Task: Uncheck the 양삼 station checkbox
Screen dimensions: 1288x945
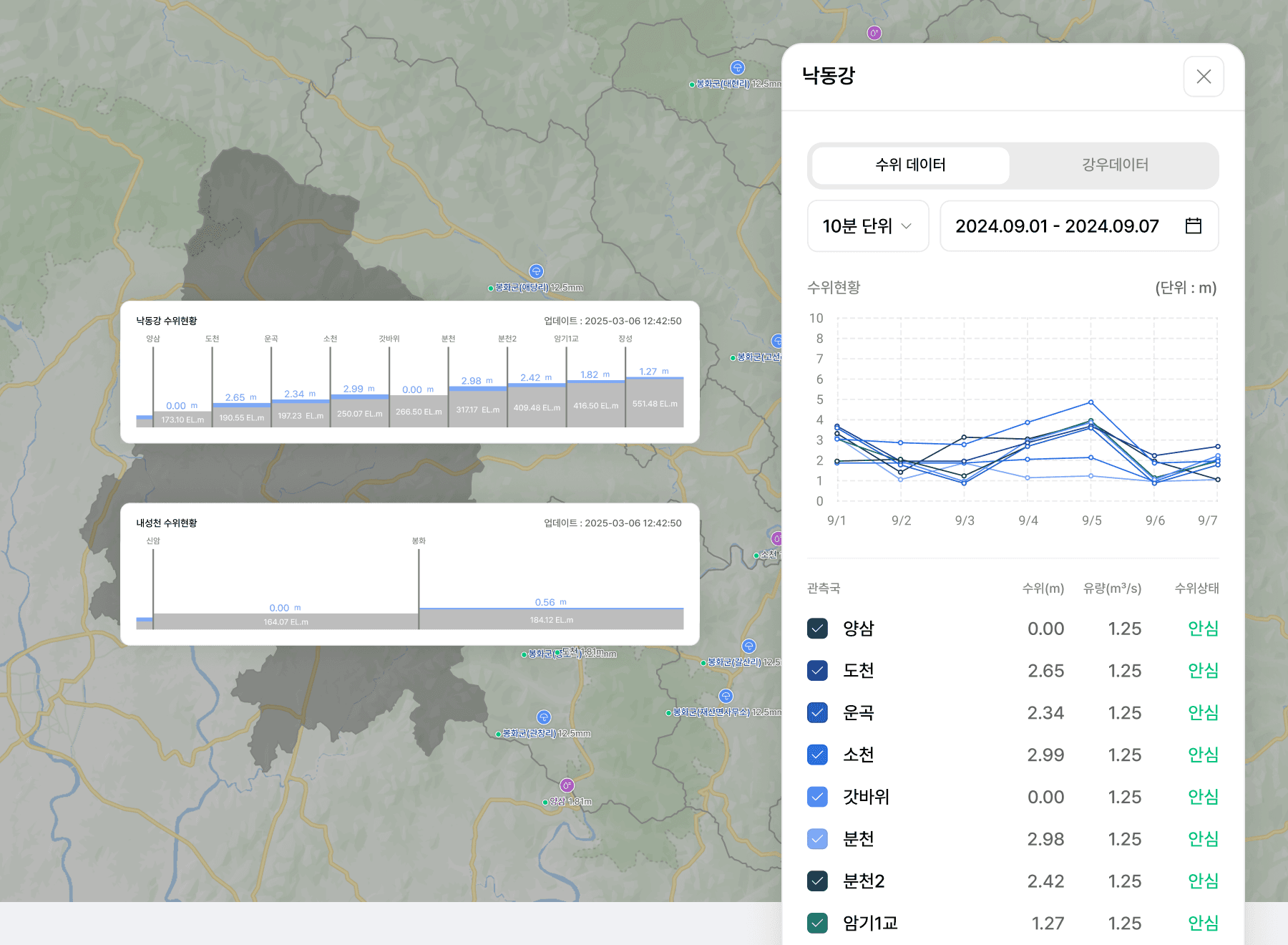Action: [817, 629]
